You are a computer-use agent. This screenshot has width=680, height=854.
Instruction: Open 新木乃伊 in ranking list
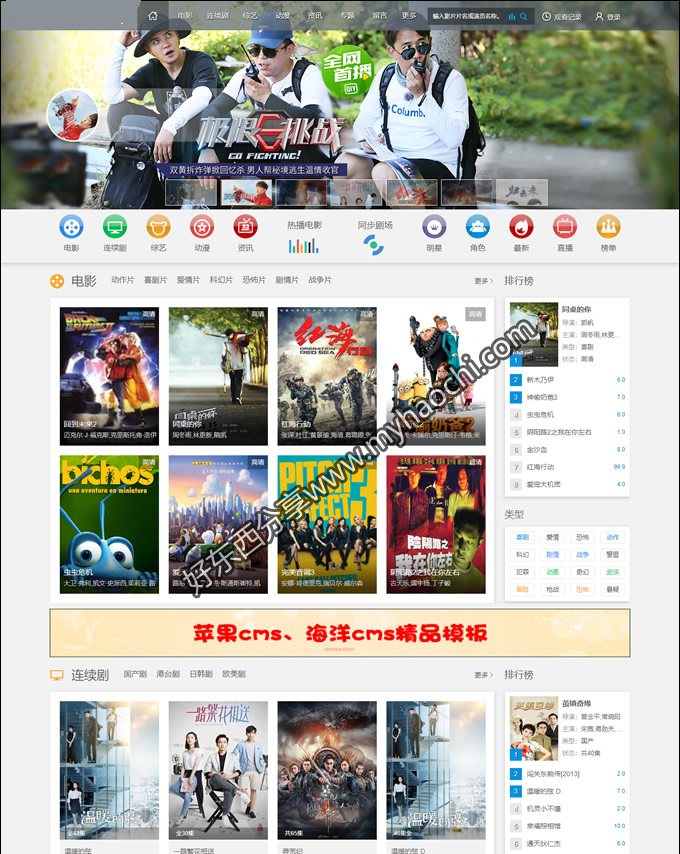click(540, 380)
